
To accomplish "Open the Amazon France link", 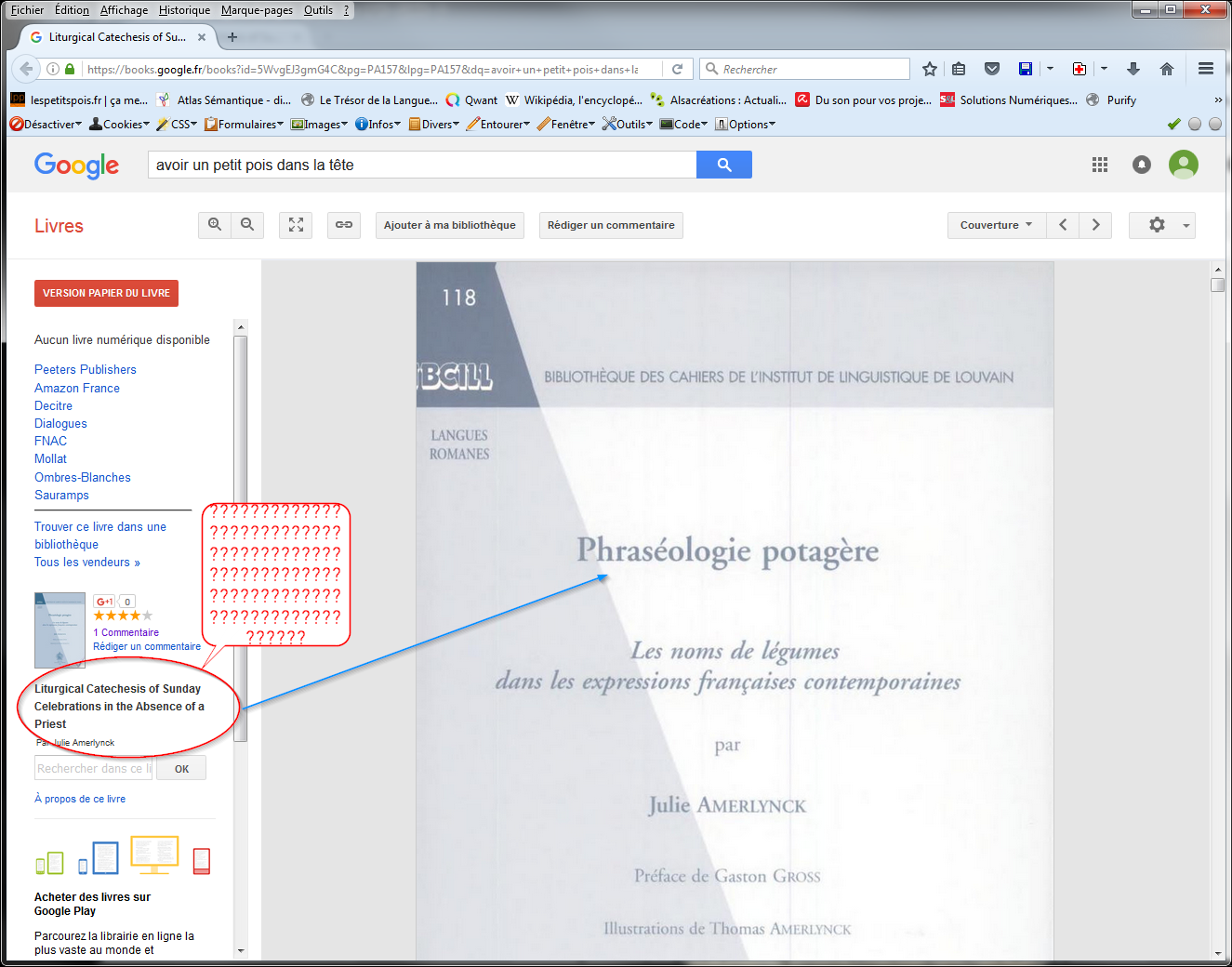I will pyautogui.click(x=77, y=388).
